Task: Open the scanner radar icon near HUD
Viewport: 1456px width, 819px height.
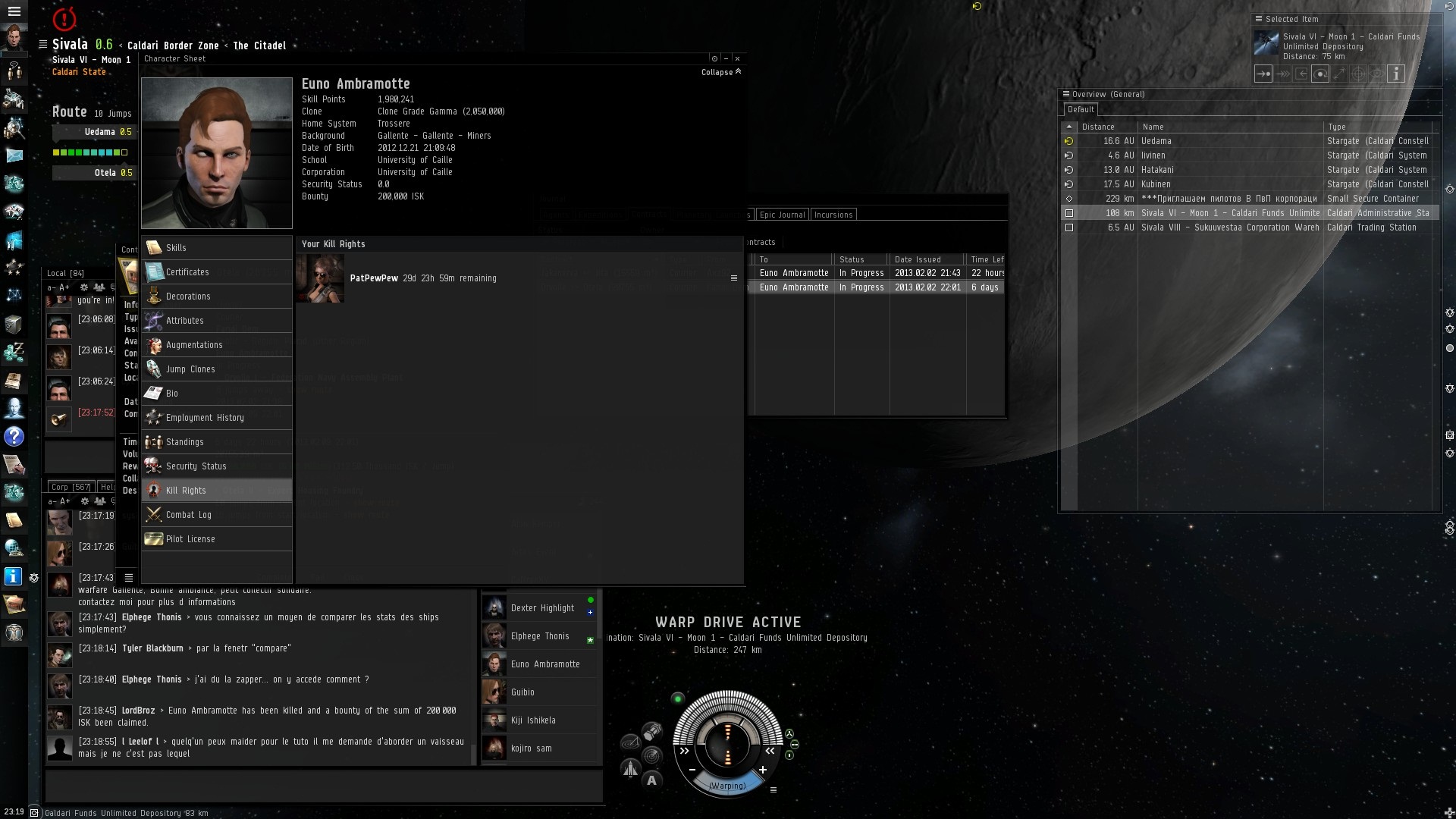Action: tap(651, 756)
